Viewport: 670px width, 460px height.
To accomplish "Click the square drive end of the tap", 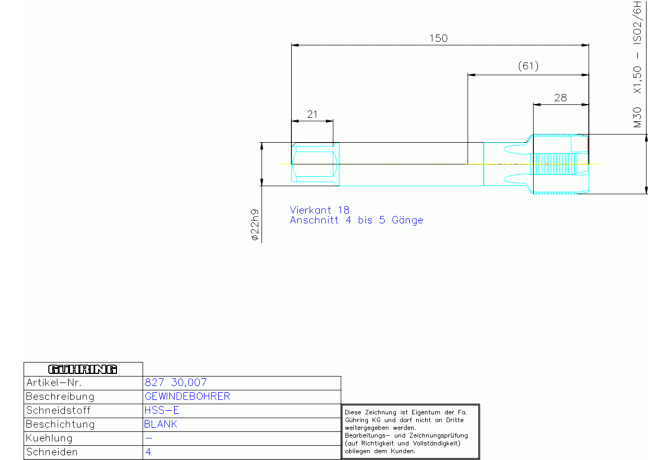I will (x=315, y=164).
